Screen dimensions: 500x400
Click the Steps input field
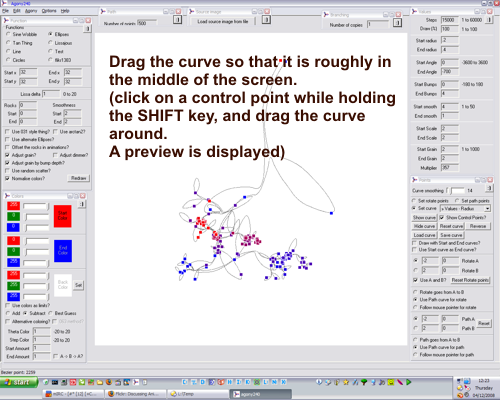click(x=450, y=20)
